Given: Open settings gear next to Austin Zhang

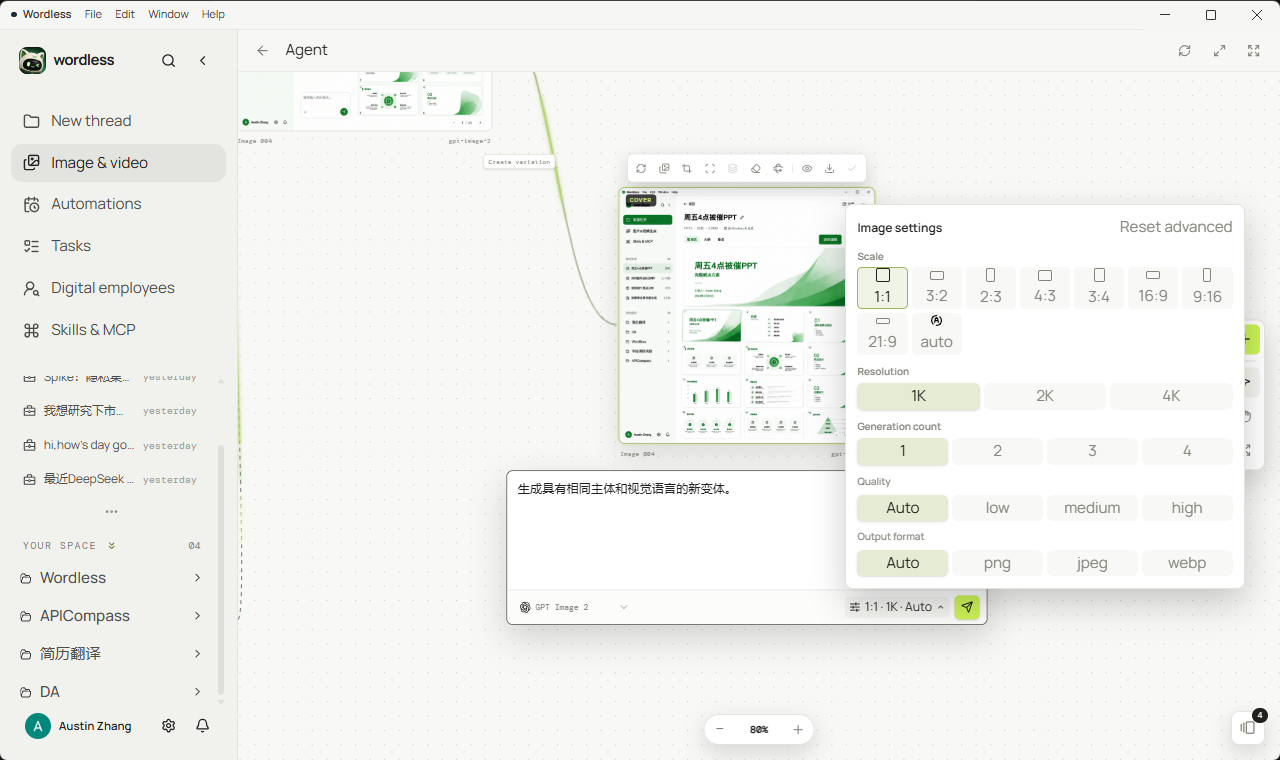Looking at the screenshot, I should (168, 726).
